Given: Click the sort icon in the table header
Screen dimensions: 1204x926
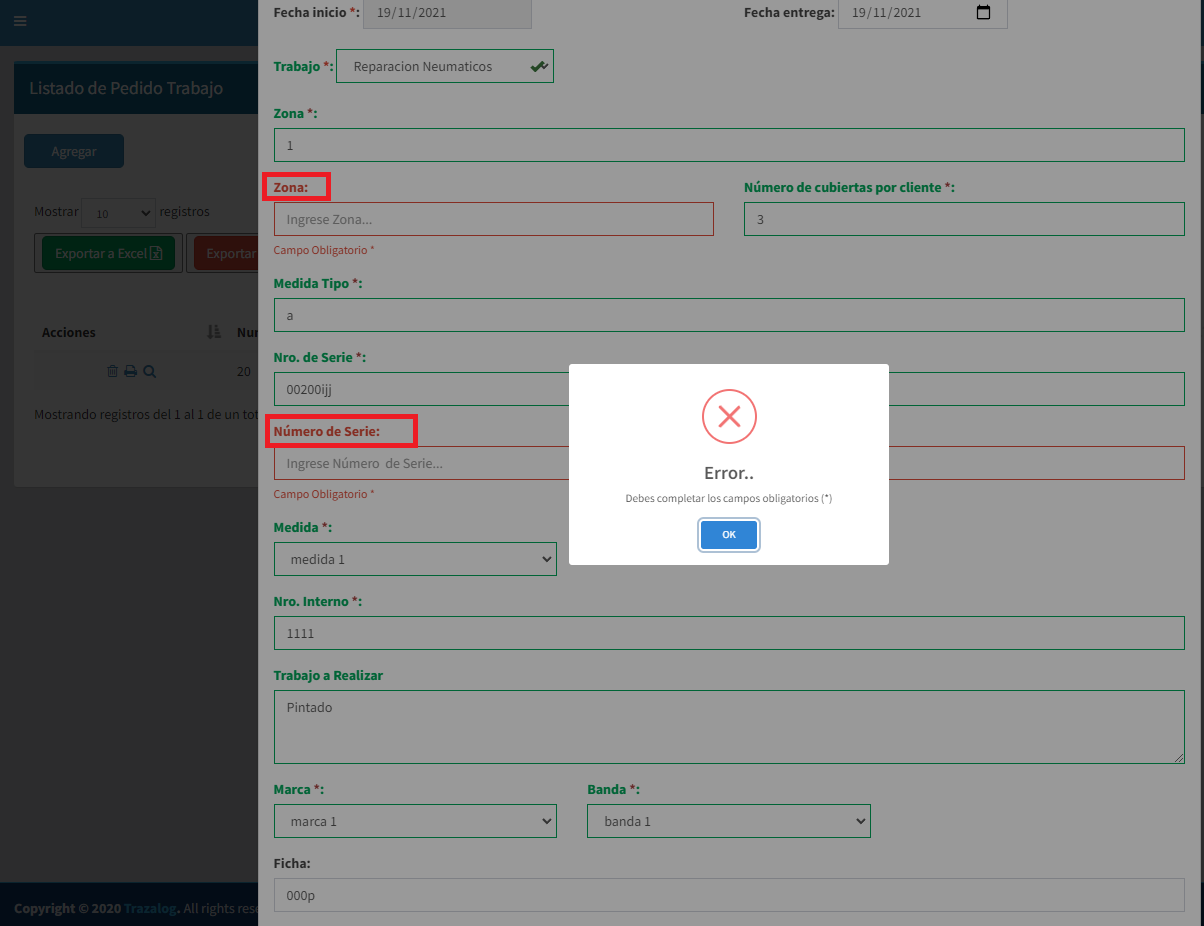Looking at the screenshot, I should click(214, 331).
